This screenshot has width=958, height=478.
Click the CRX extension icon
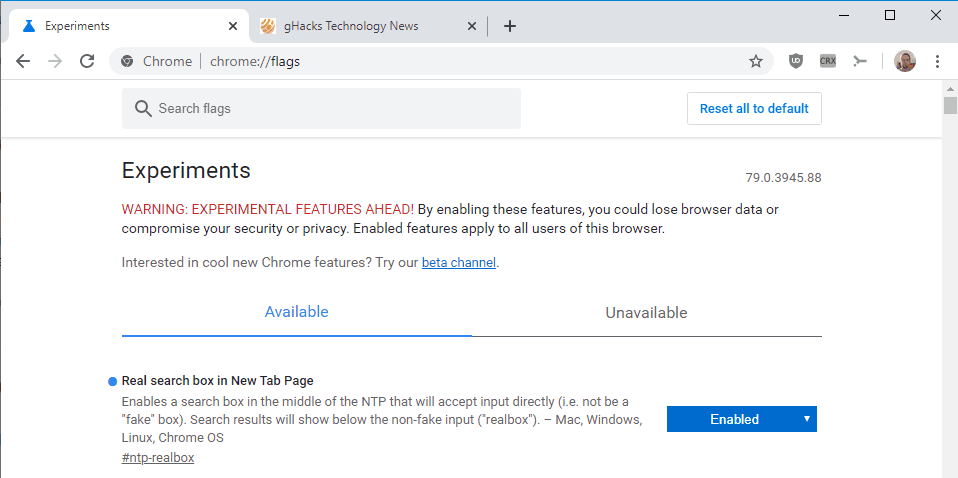(827, 61)
